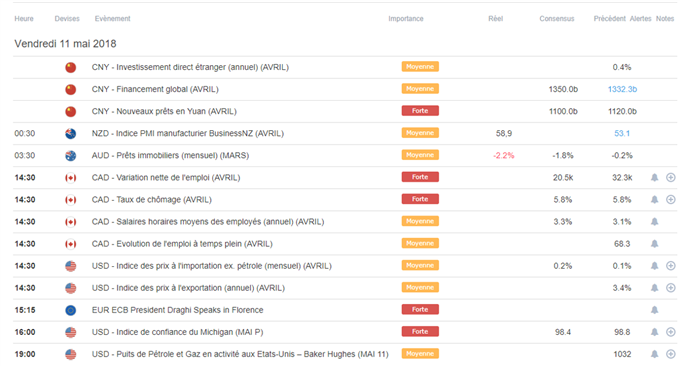Sort by Importance column header
680x366 pixels.
click(405, 19)
